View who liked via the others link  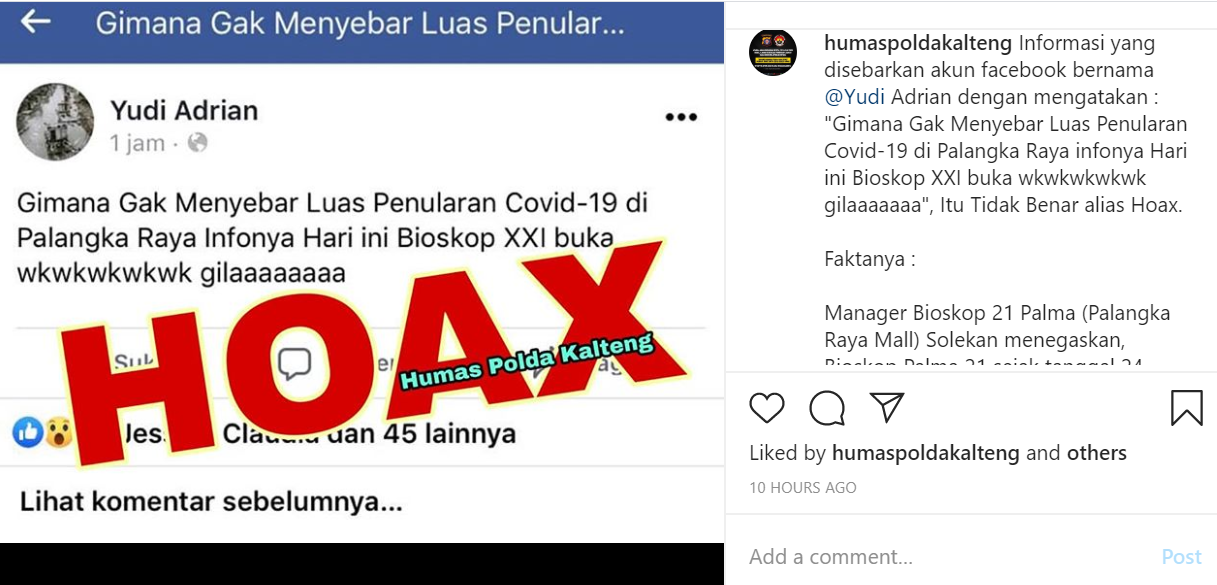point(1096,453)
